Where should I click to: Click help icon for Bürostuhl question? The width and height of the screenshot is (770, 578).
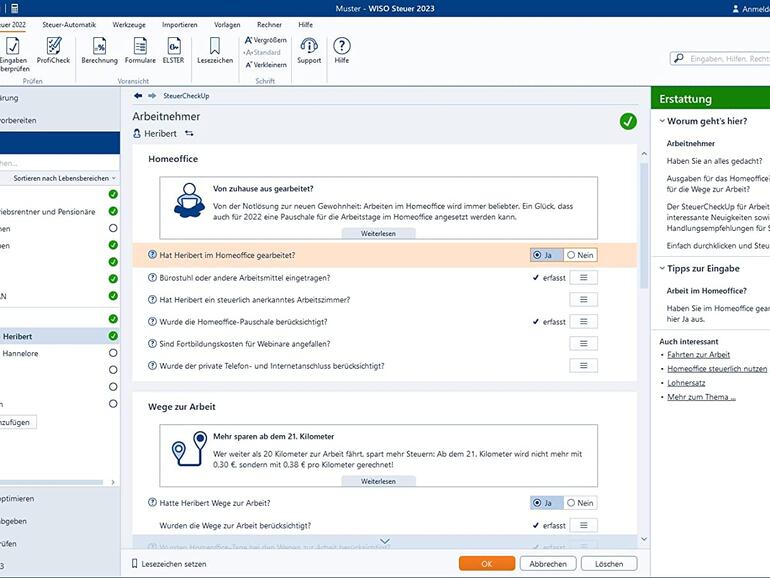152,277
